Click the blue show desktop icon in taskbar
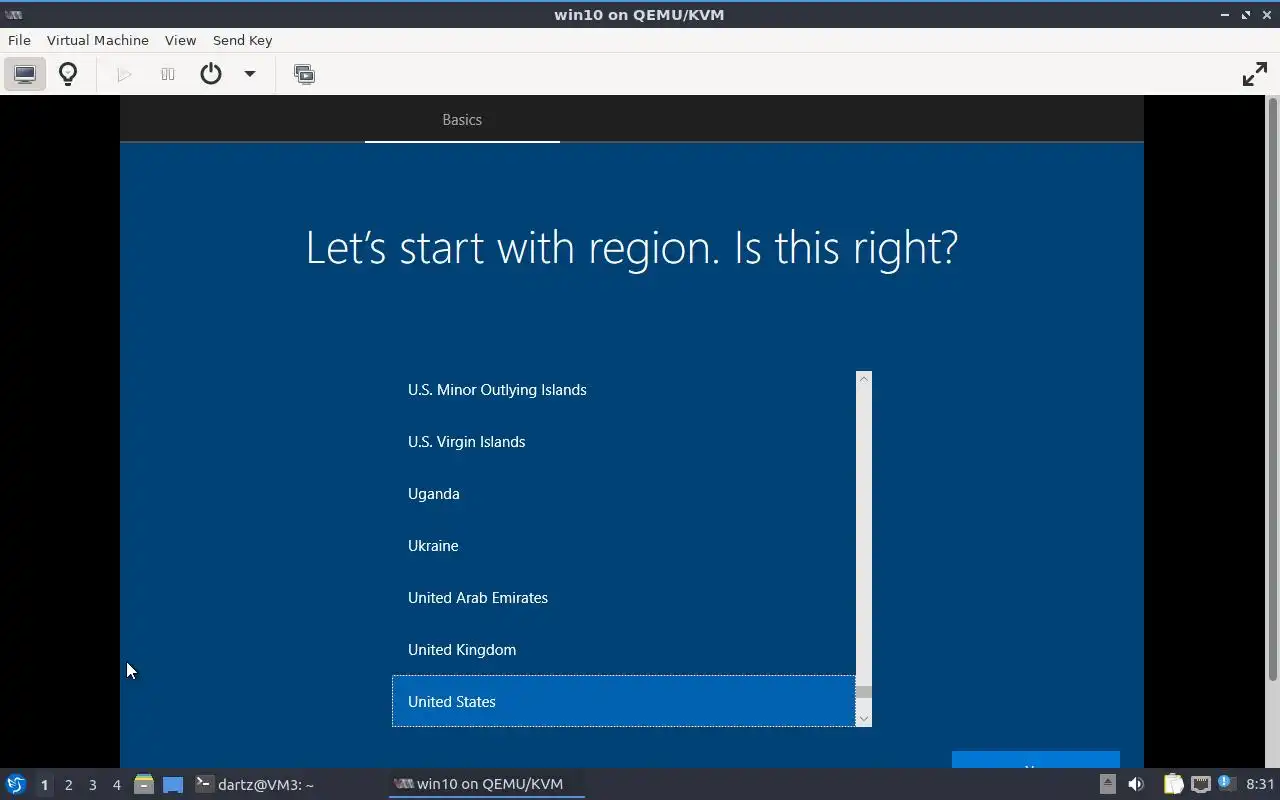 (x=173, y=785)
